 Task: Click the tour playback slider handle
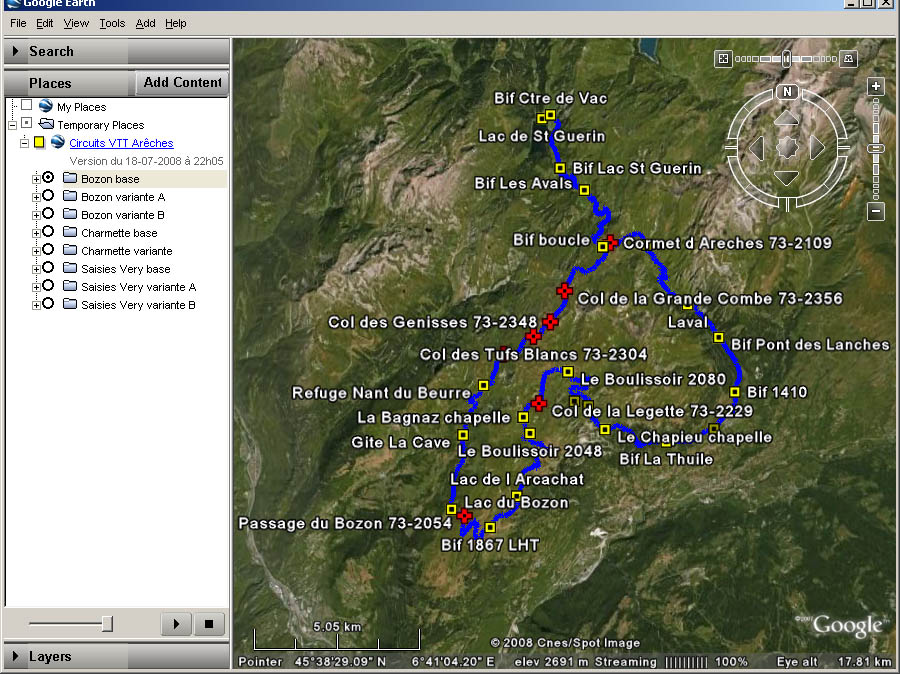click(107, 623)
